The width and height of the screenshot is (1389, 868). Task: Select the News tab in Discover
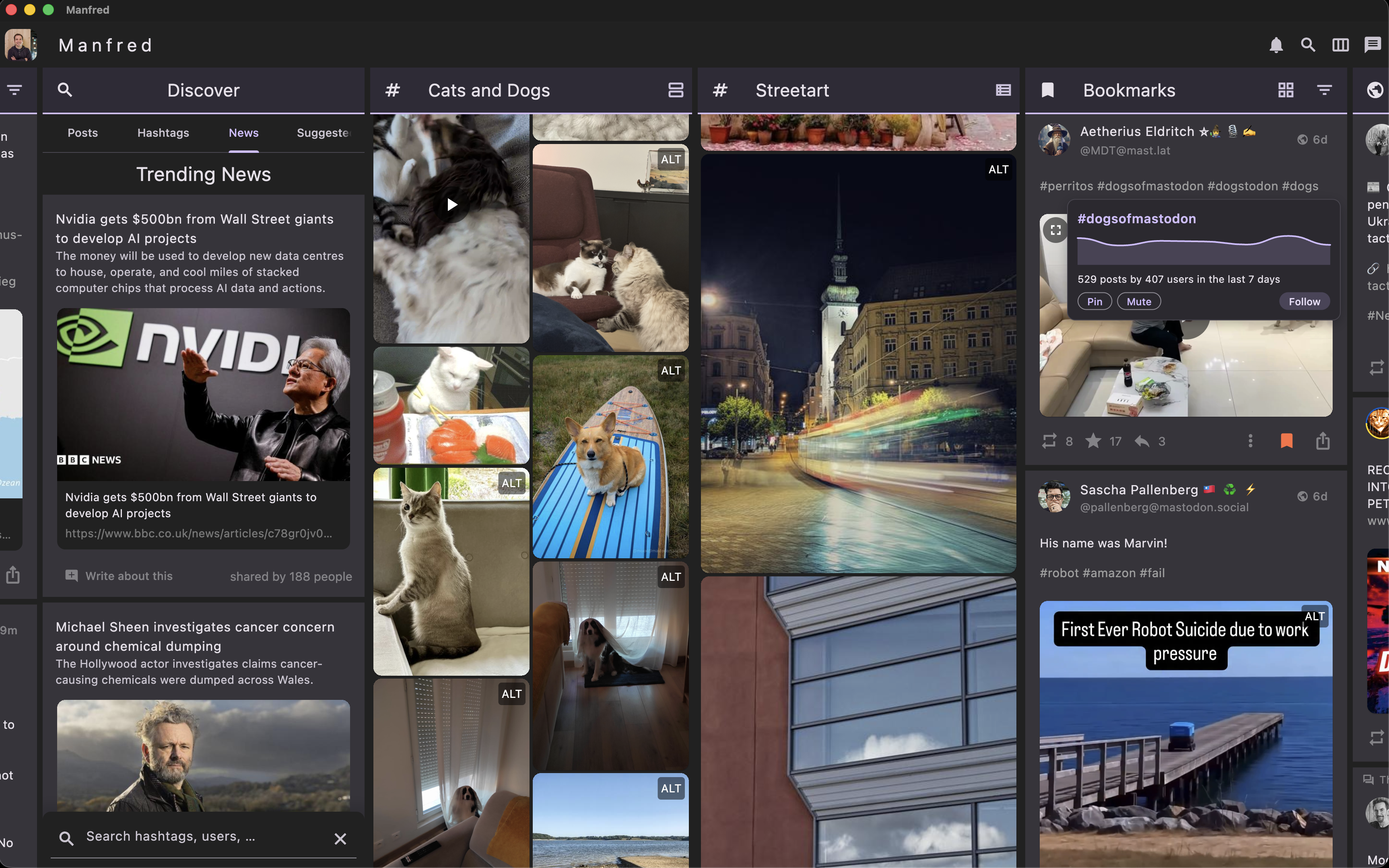point(243,133)
